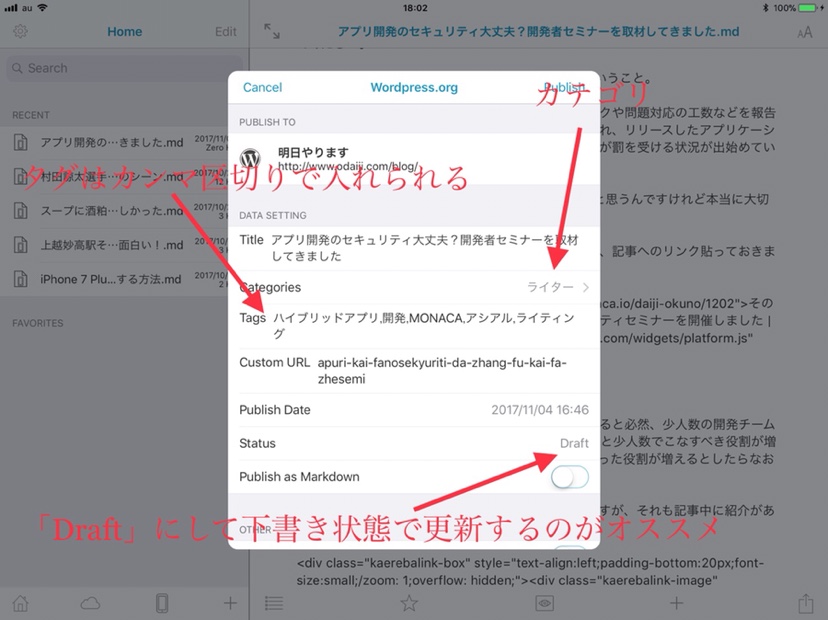Toggle the Publish as Markdown switch
828x620 pixels.
point(569,477)
